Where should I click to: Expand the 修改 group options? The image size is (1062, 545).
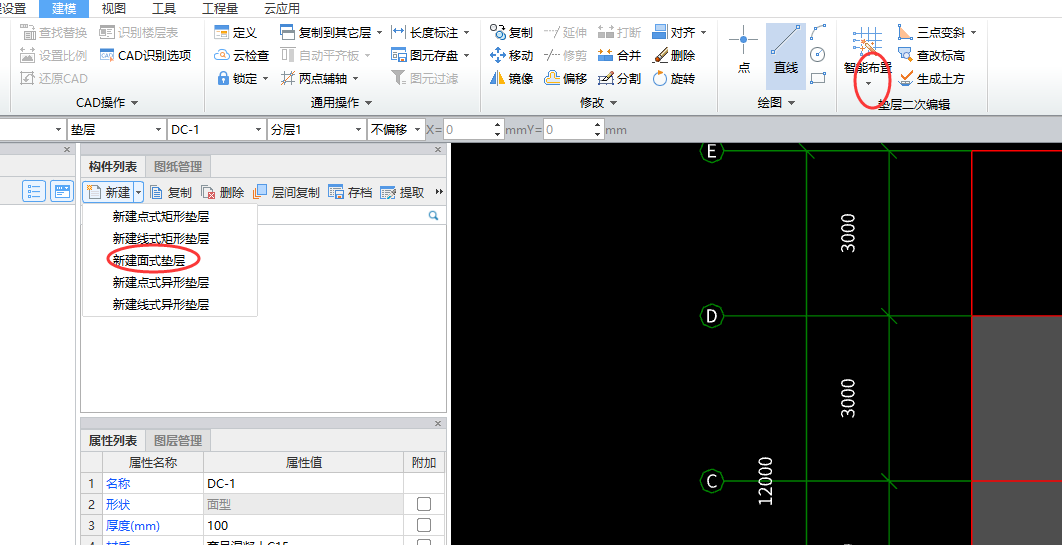pos(614,103)
